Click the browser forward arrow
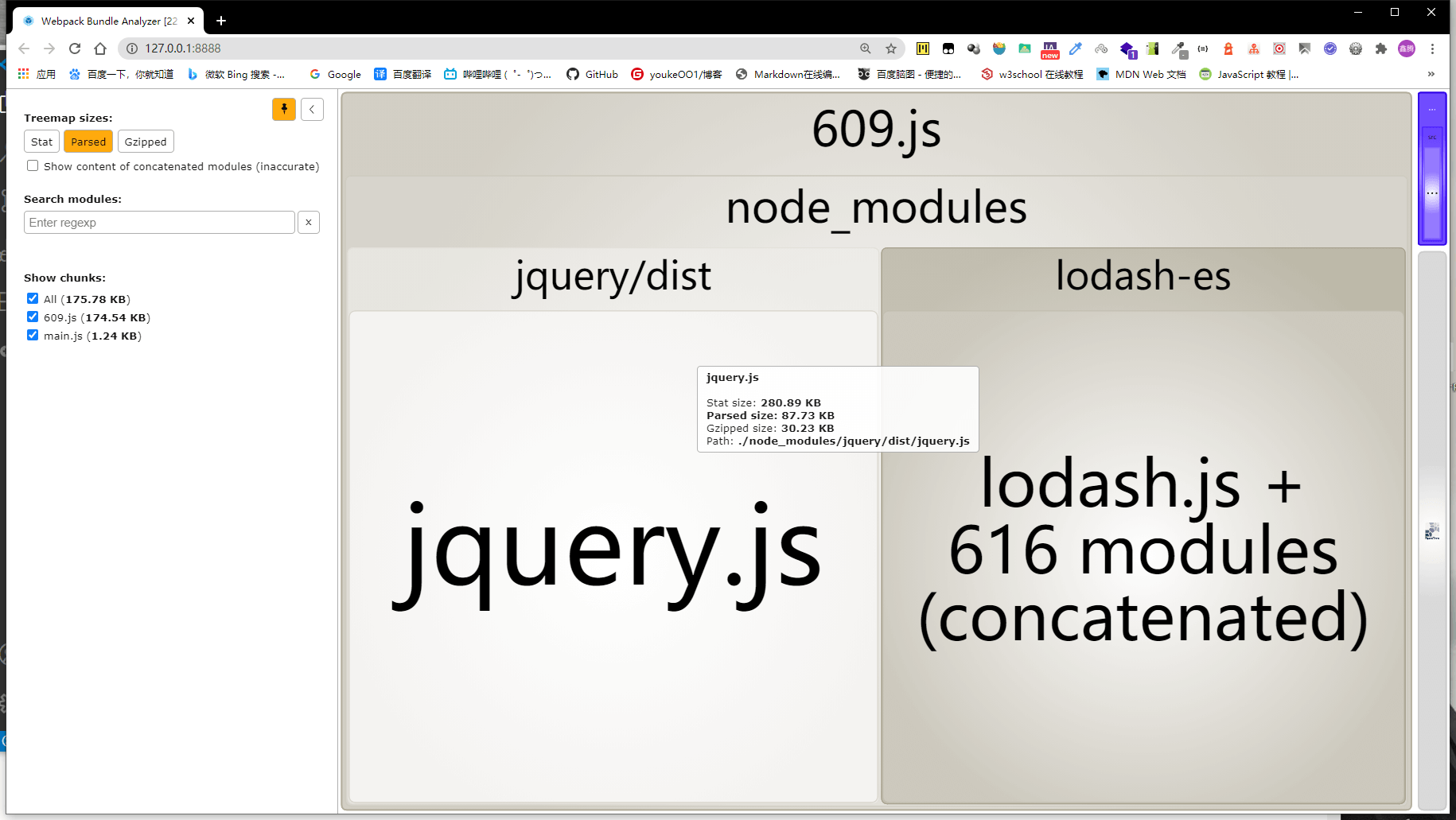The height and width of the screenshot is (820, 1456). pos(49,49)
